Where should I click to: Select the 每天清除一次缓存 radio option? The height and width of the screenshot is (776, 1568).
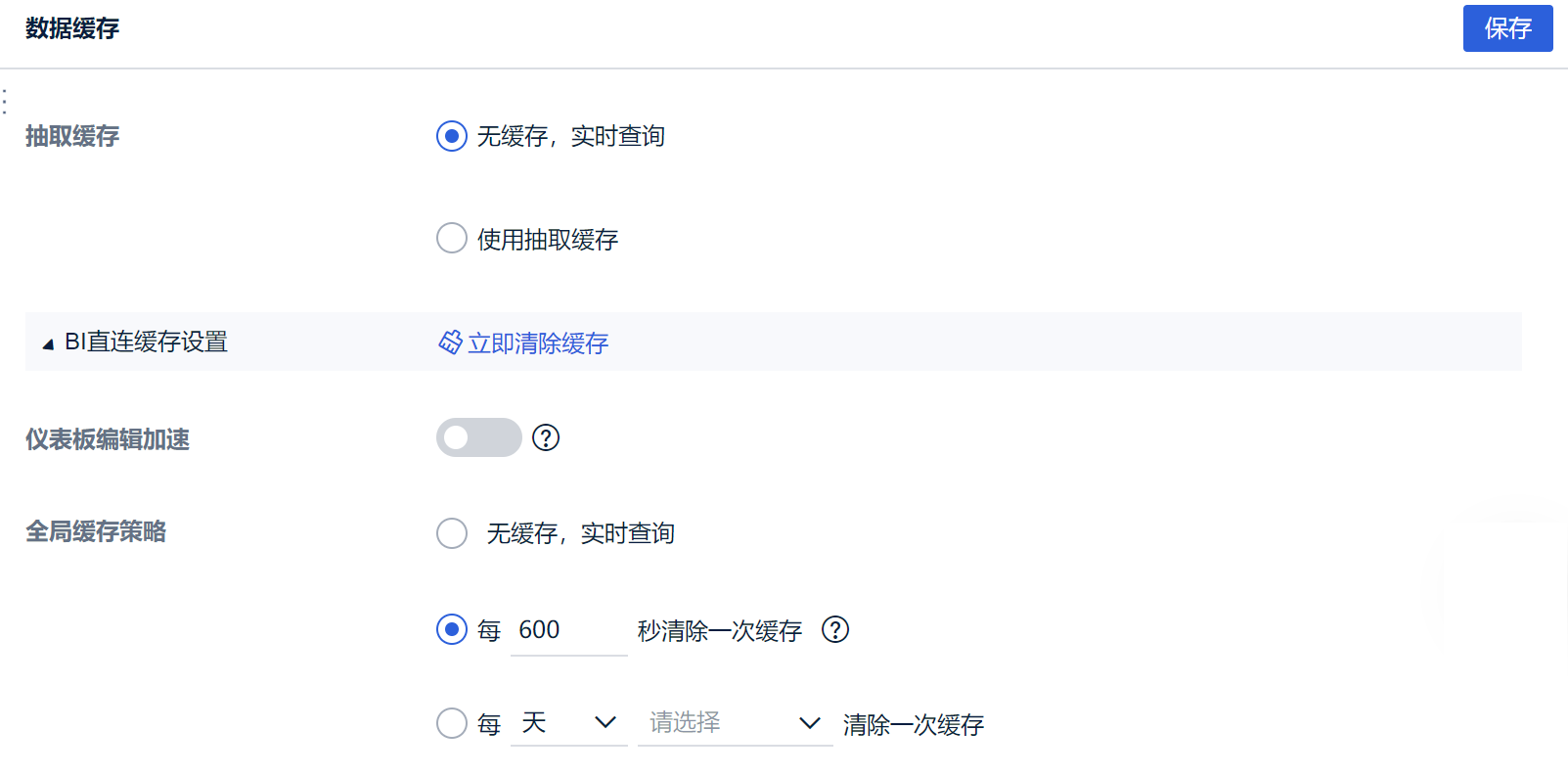451,723
